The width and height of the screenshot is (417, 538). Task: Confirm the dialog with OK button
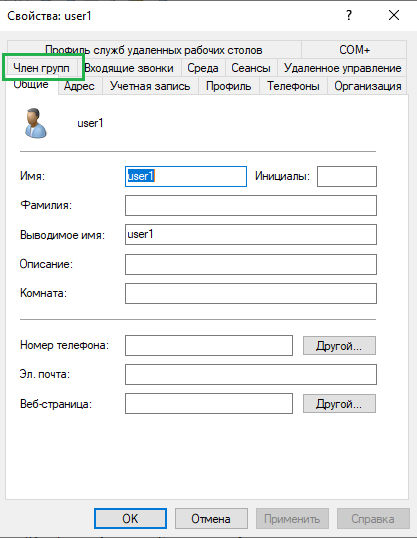[130, 518]
